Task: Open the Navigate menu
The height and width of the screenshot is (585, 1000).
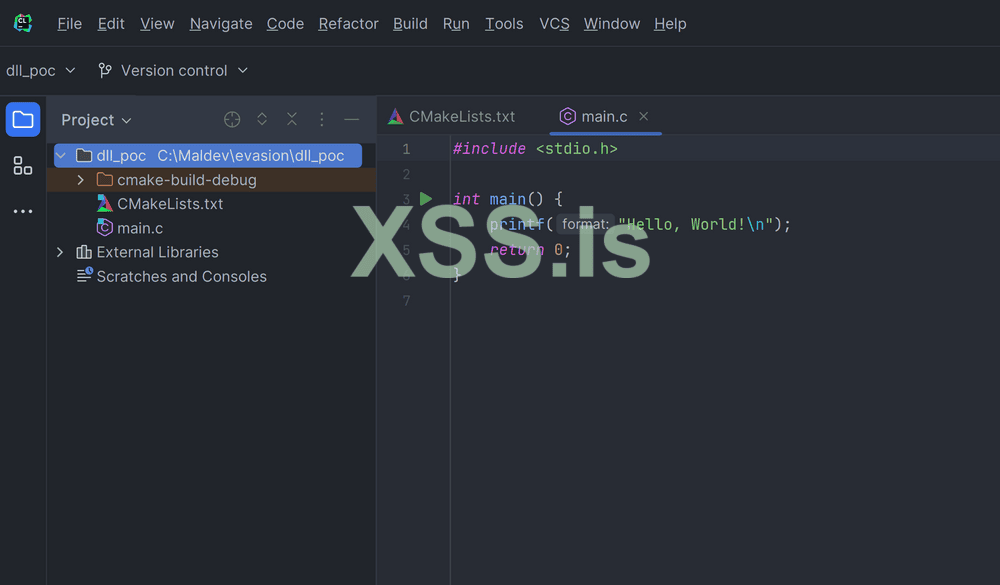Action: [x=221, y=24]
